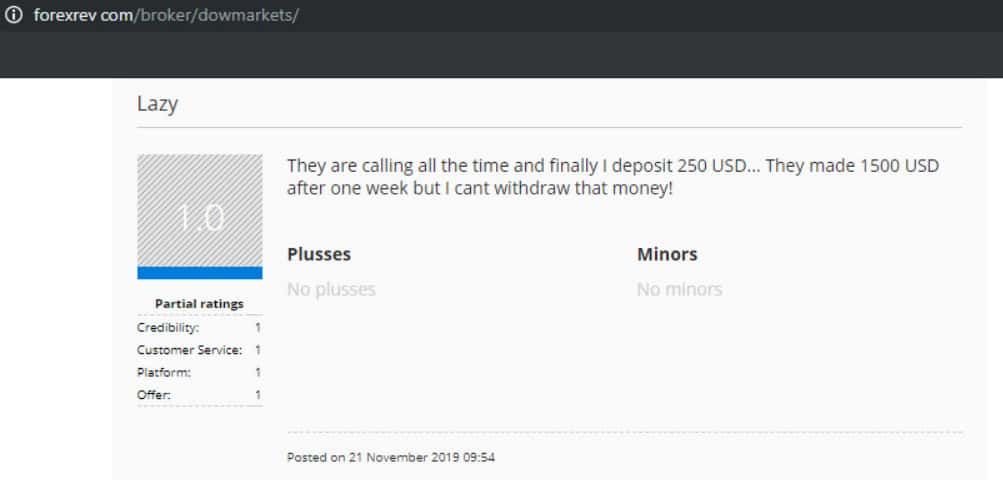
Task: Click the No minors text
Action: (x=679, y=290)
